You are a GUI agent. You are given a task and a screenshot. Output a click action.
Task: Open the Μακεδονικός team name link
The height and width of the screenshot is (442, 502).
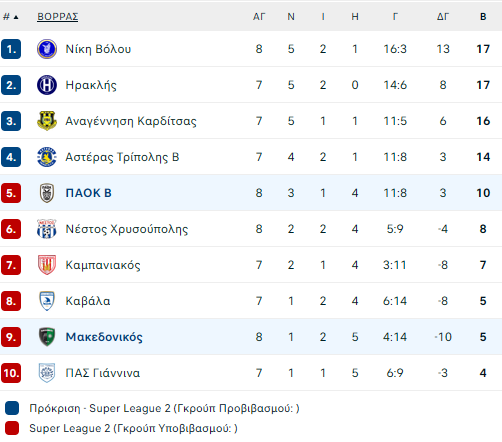[x=104, y=337]
